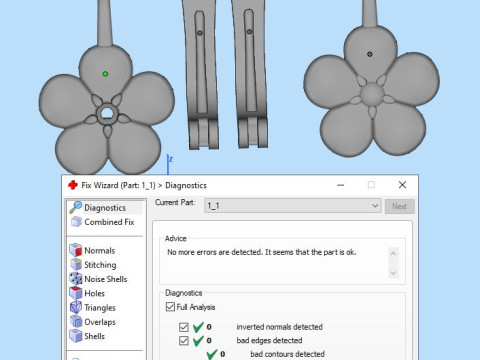Screen dimensions: 480x360
Task: Click green point on left flower part
Action: (105, 74)
